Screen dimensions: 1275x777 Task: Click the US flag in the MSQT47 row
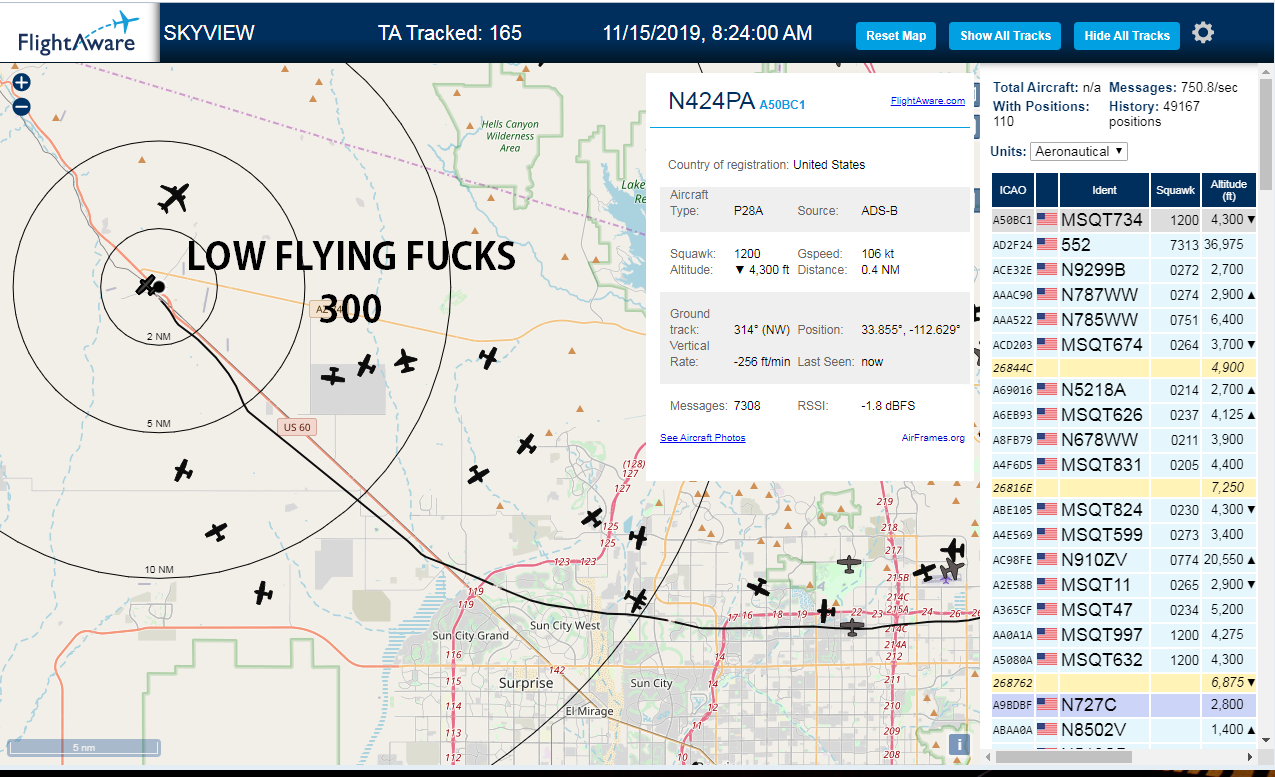(x=1047, y=609)
